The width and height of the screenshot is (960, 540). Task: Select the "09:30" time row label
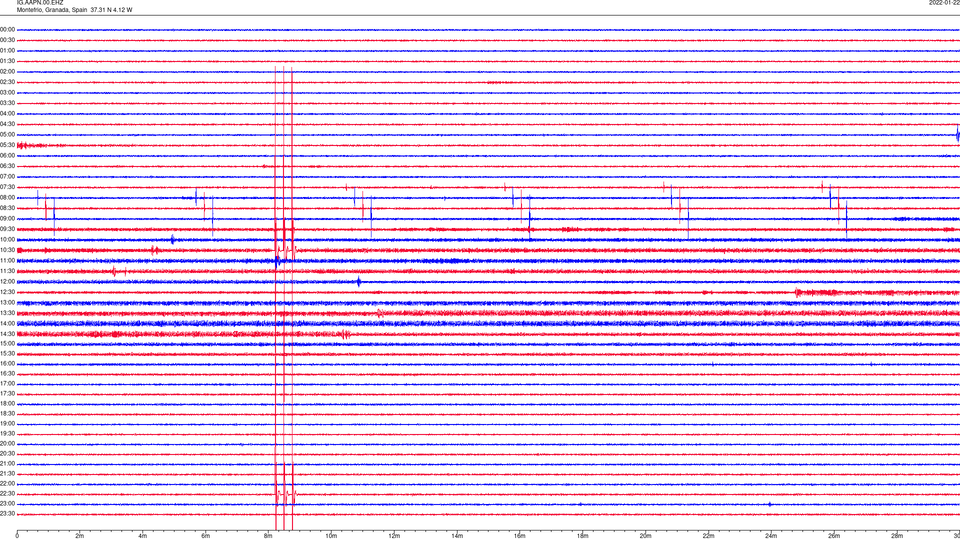coord(7,229)
